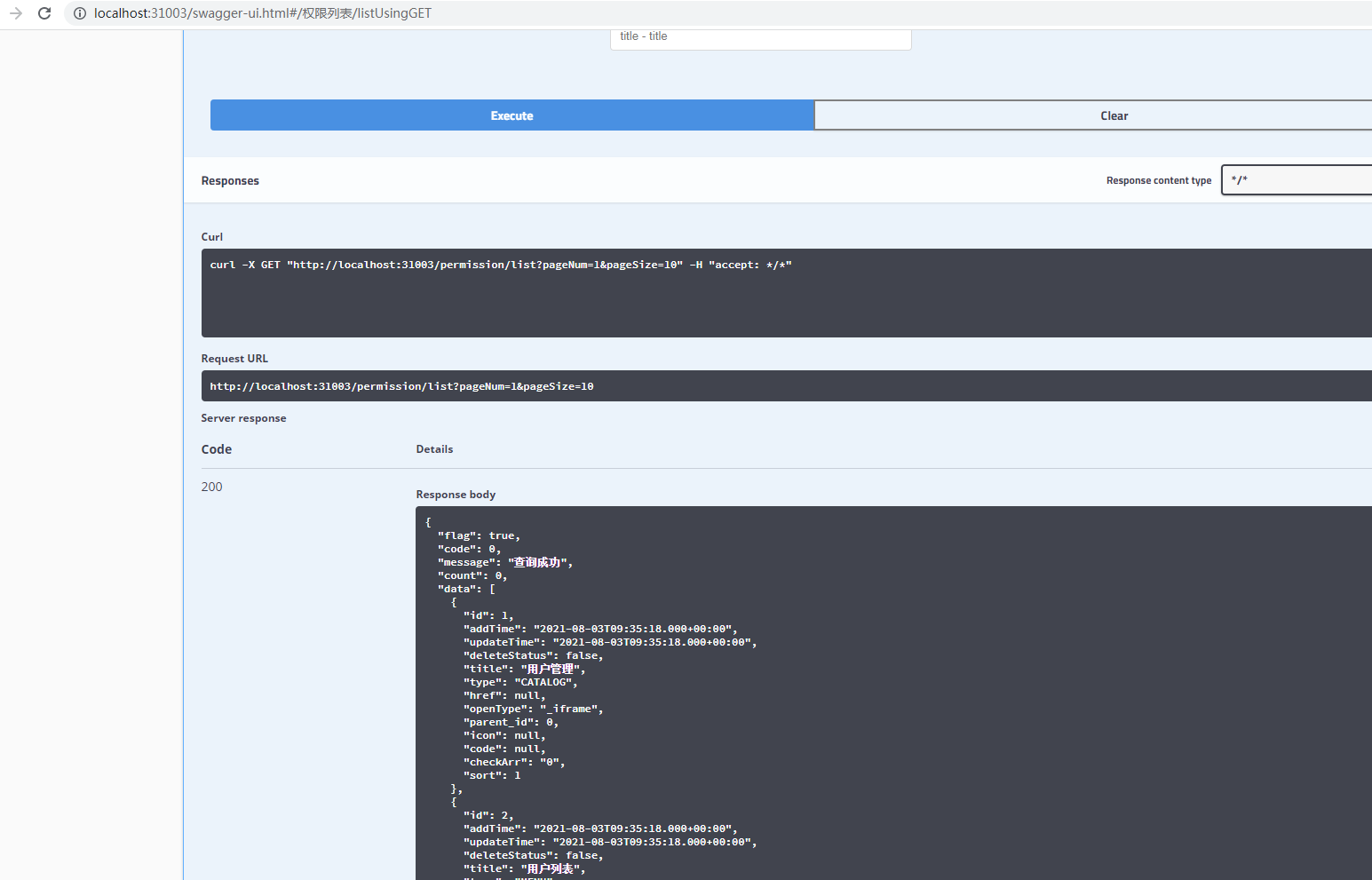
Task: Open the site information icon
Action: click(x=79, y=13)
